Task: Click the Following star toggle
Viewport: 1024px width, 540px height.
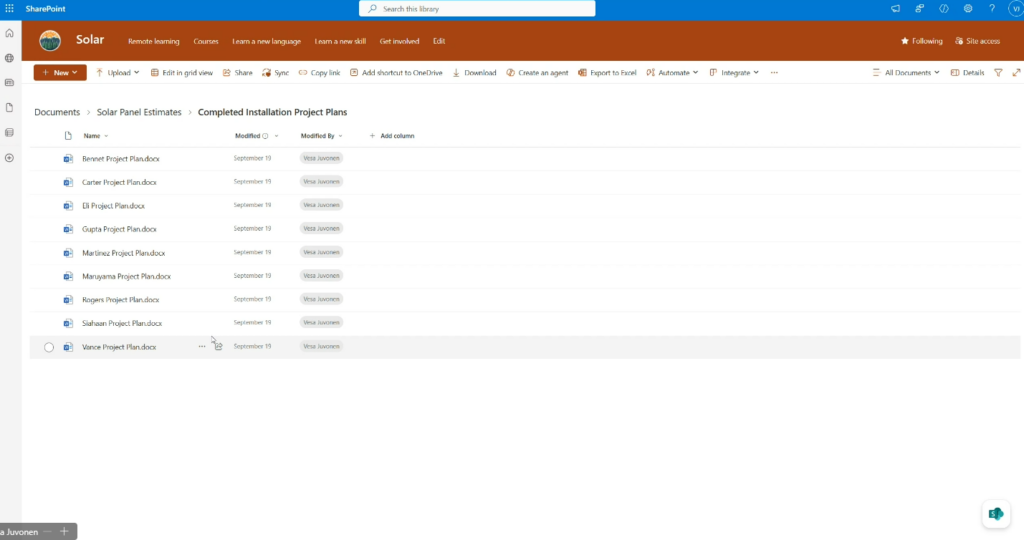Action: pos(921,41)
